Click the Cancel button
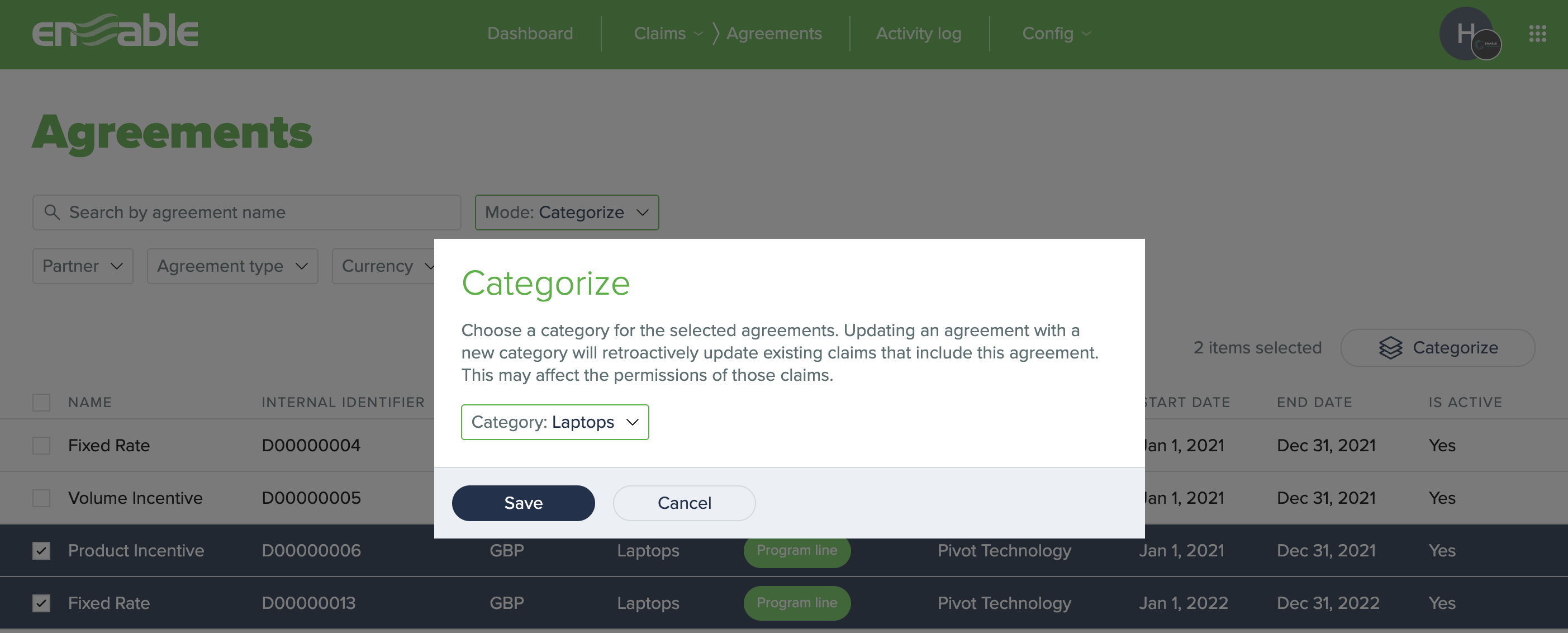Screen dimensions: 1568x633 click(683, 503)
